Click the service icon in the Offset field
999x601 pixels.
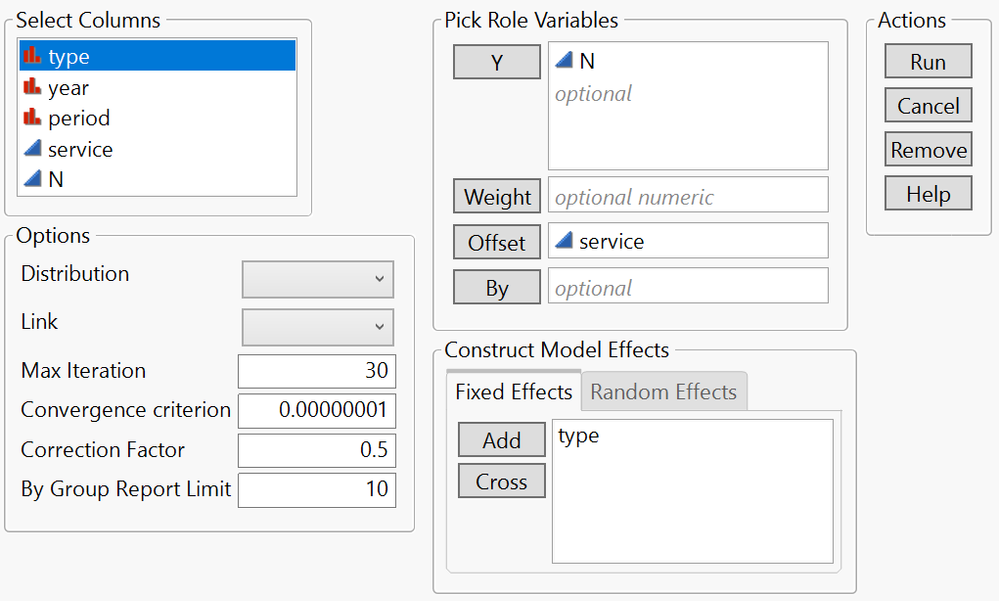pos(565,241)
